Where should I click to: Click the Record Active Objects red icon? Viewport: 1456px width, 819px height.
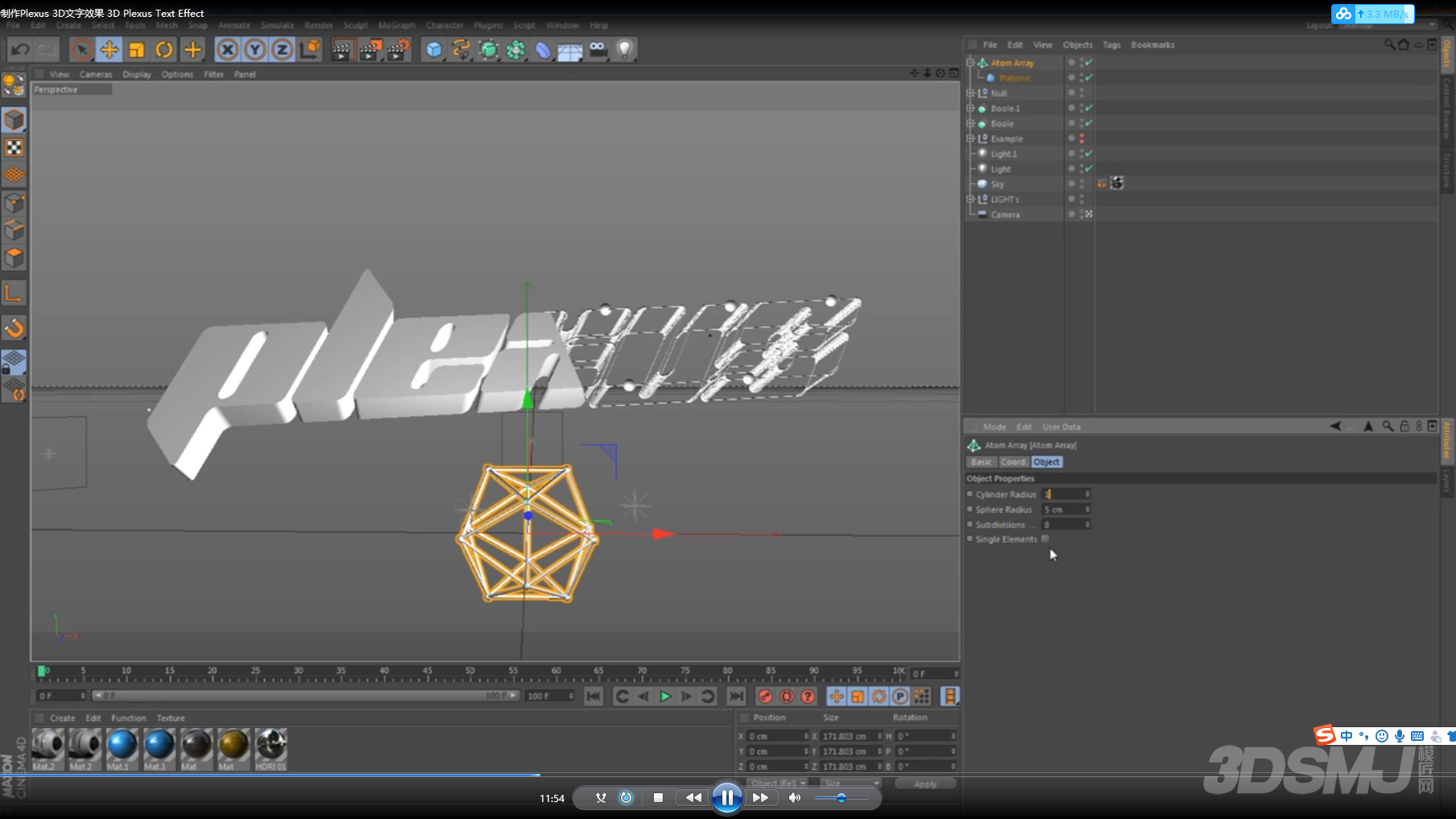[x=765, y=697]
